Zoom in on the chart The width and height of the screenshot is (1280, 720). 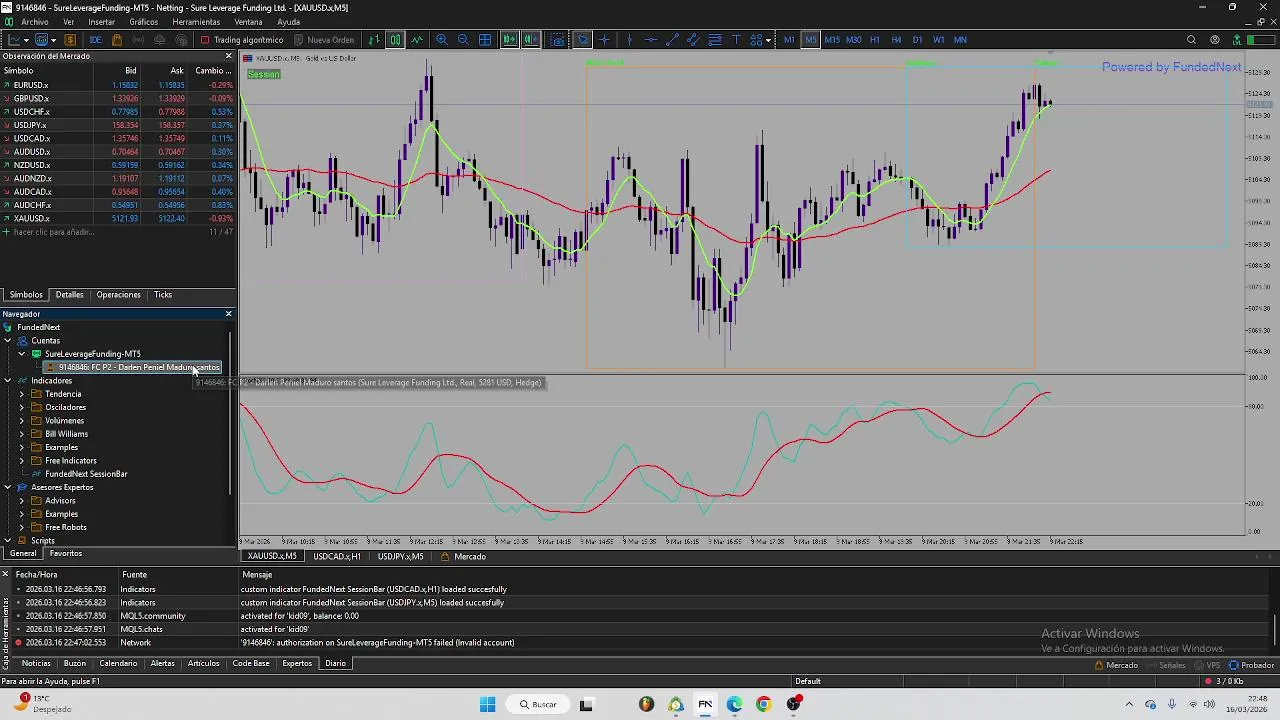(x=442, y=40)
